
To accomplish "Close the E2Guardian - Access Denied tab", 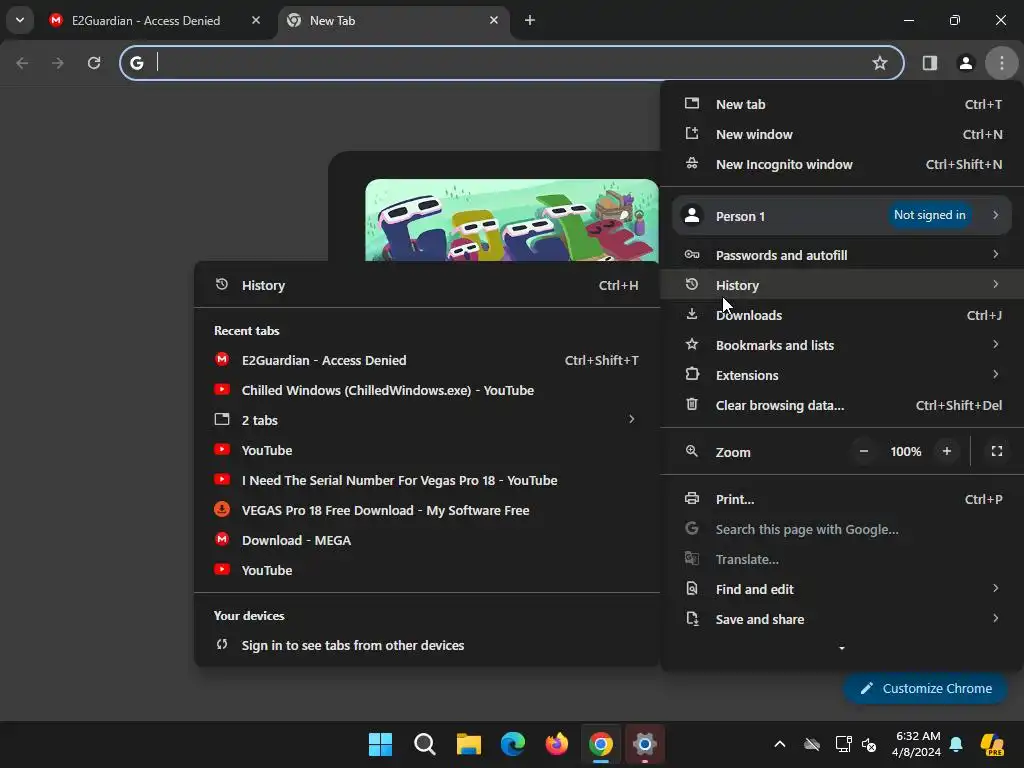I will pos(256,20).
